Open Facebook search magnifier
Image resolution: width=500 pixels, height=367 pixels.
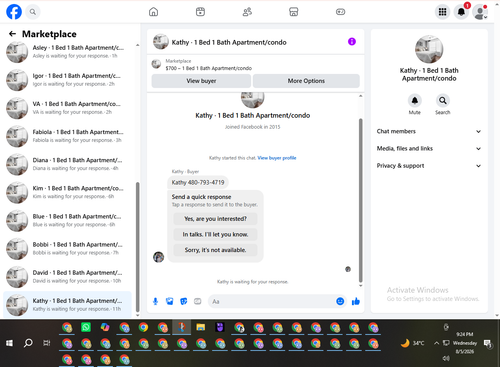tap(33, 12)
